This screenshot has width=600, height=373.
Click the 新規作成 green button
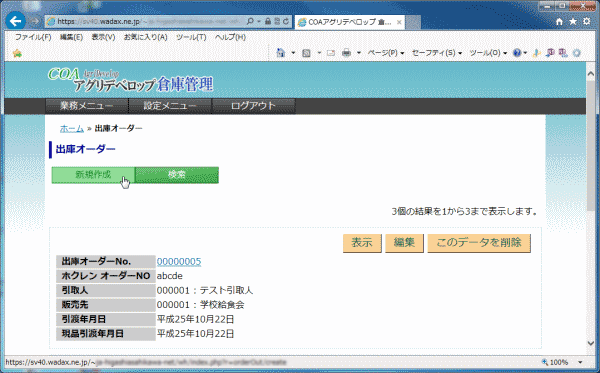click(93, 175)
